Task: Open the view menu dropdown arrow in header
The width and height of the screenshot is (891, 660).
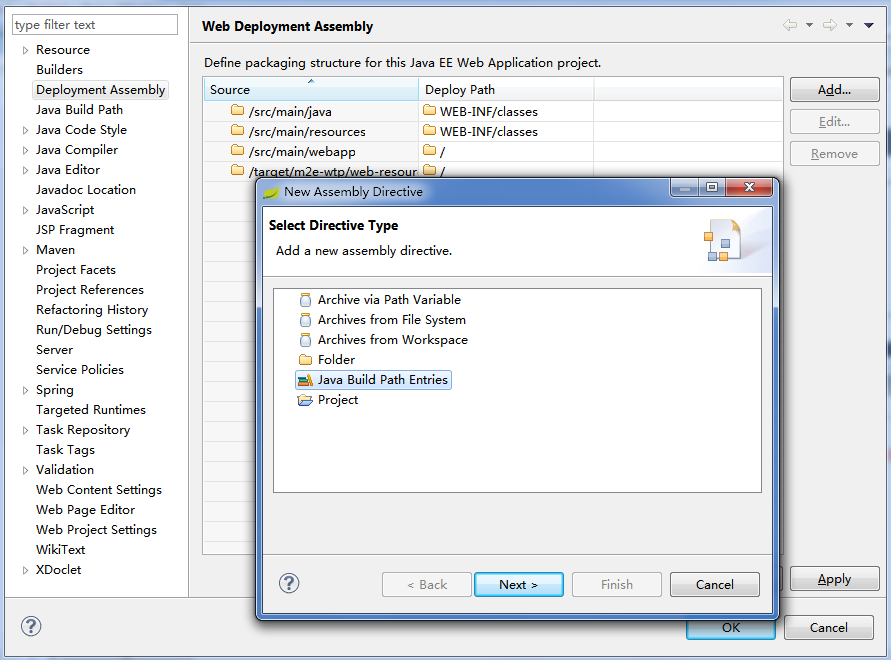Action: (x=868, y=25)
